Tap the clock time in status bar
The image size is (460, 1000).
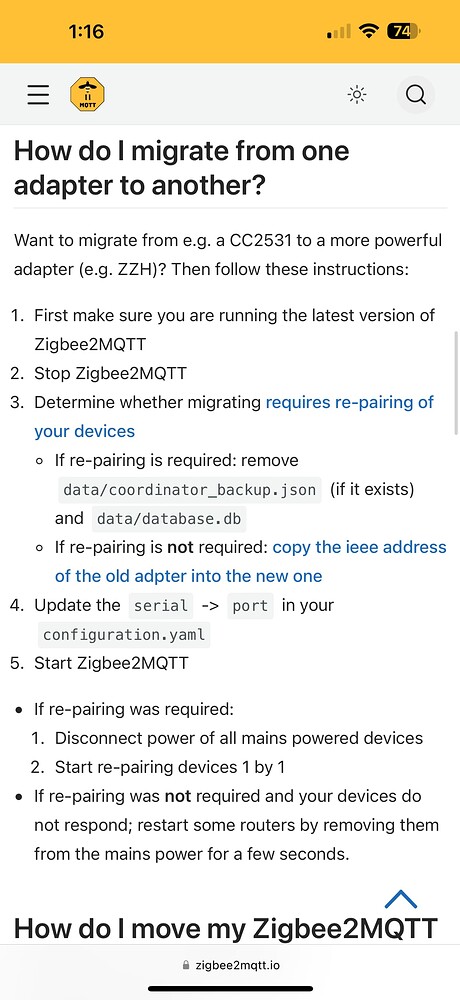tap(85, 31)
